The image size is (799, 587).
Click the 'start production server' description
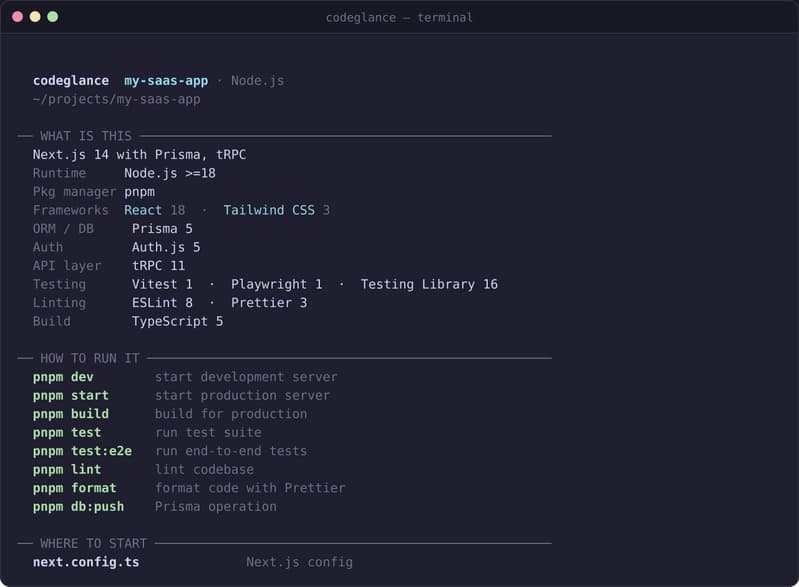[x=243, y=396]
